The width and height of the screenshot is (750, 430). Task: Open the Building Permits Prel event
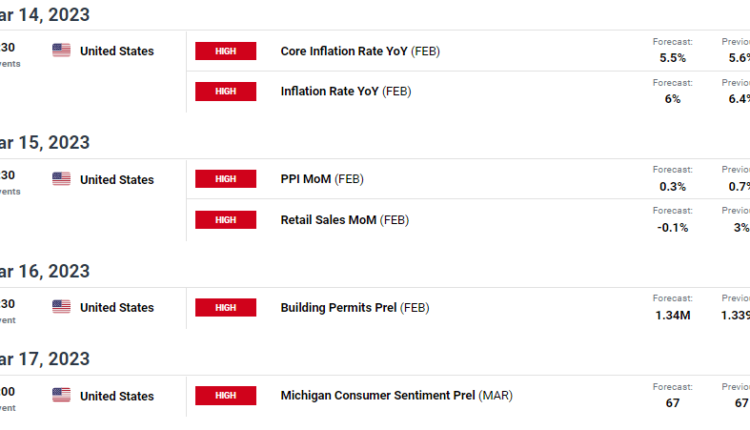[x=354, y=308]
